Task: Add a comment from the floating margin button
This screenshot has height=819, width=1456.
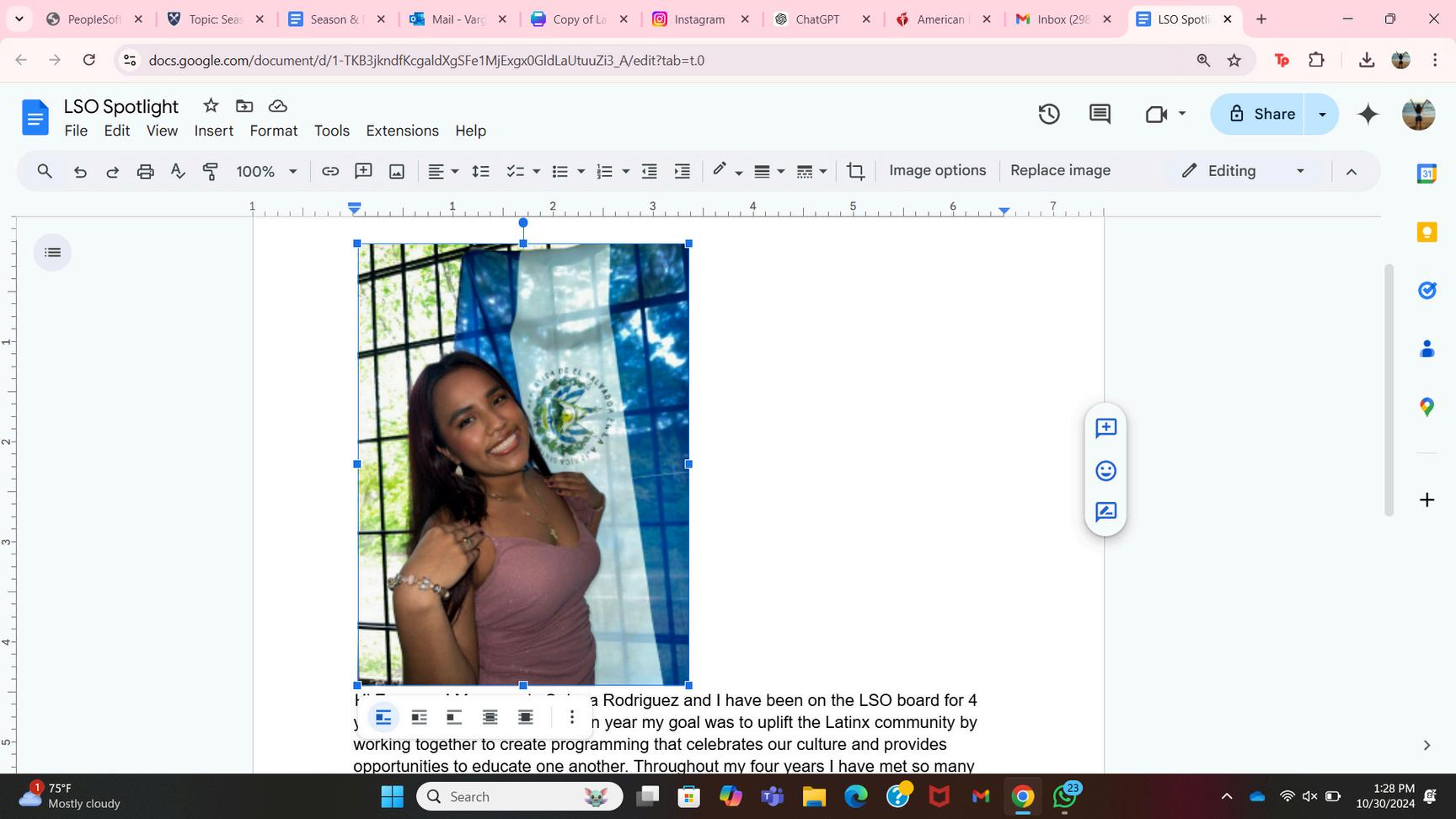Action: pos(1105,428)
